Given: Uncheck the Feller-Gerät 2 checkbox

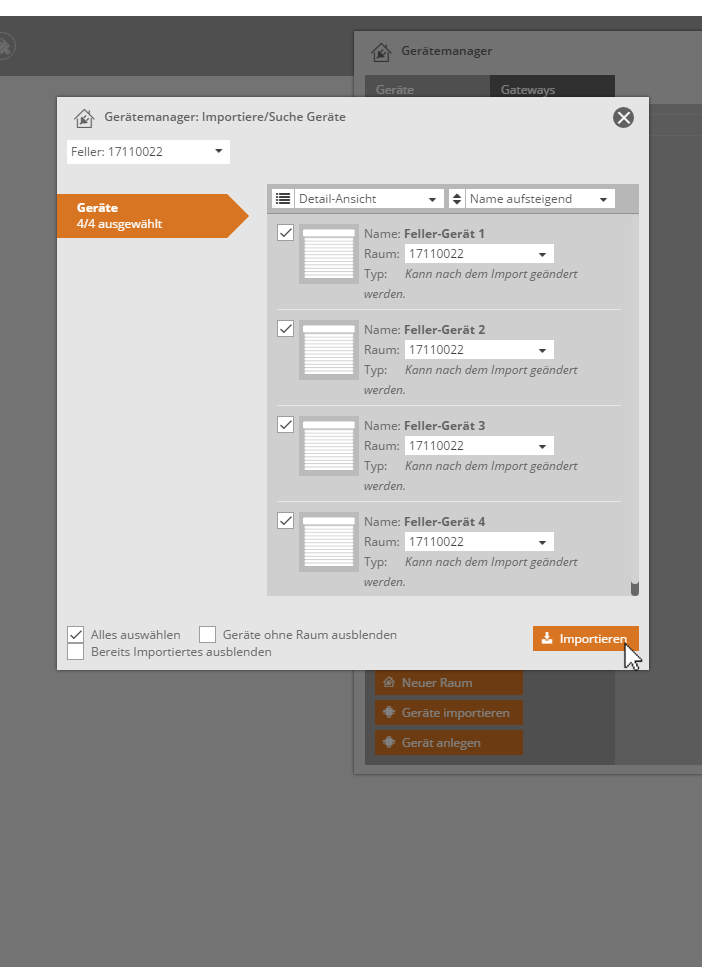Looking at the screenshot, I should click(x=285, y=328).
